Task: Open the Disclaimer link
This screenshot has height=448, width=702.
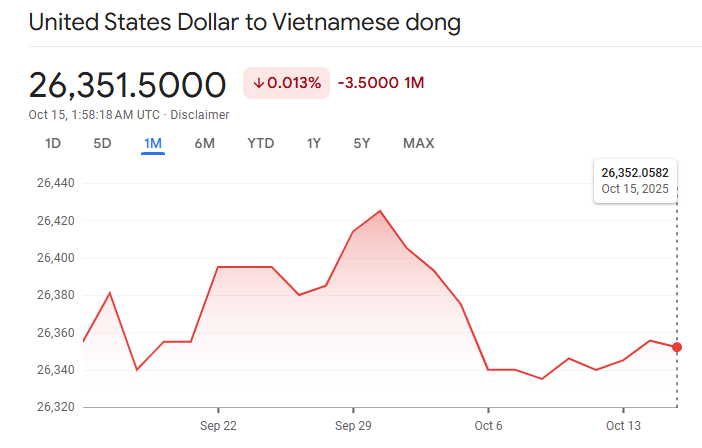Action: pyautogui.click(x=200, y=115)
